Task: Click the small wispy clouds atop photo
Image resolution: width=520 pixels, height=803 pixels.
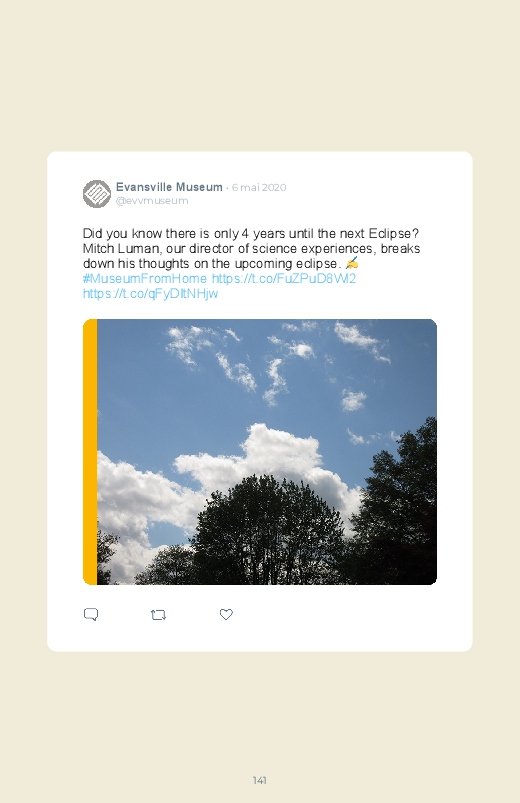Action: coord(277,358)
